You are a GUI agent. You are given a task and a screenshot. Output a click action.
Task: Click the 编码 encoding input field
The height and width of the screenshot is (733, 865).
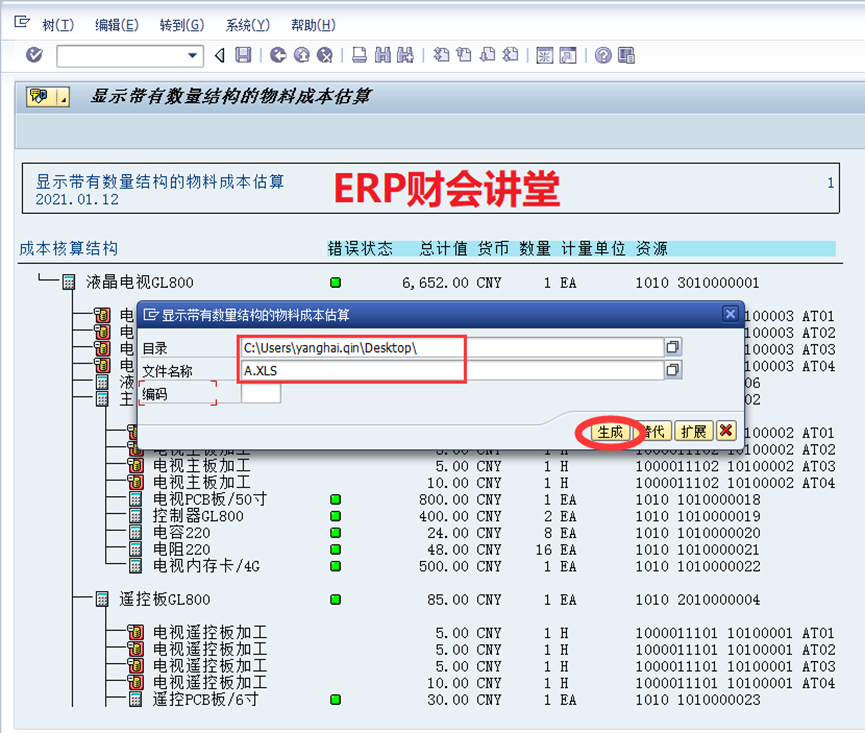pos(261,394)
